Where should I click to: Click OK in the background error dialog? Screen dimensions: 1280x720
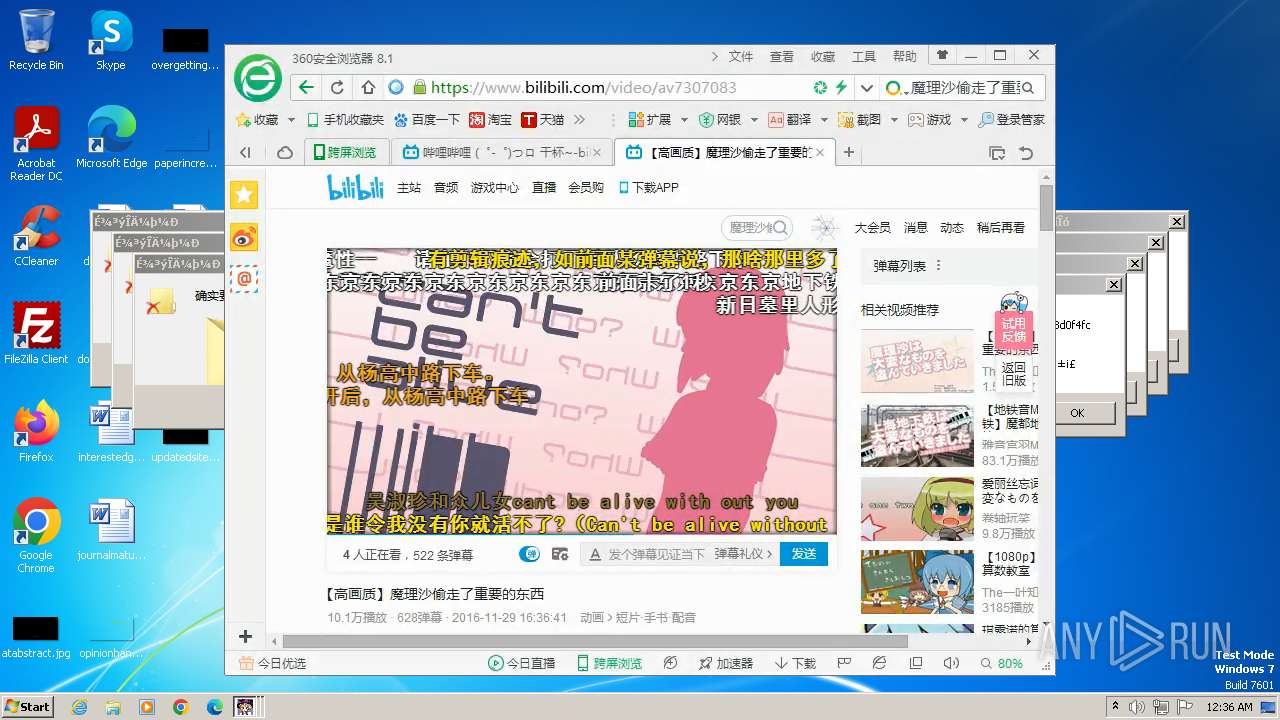pos(1077,413)
